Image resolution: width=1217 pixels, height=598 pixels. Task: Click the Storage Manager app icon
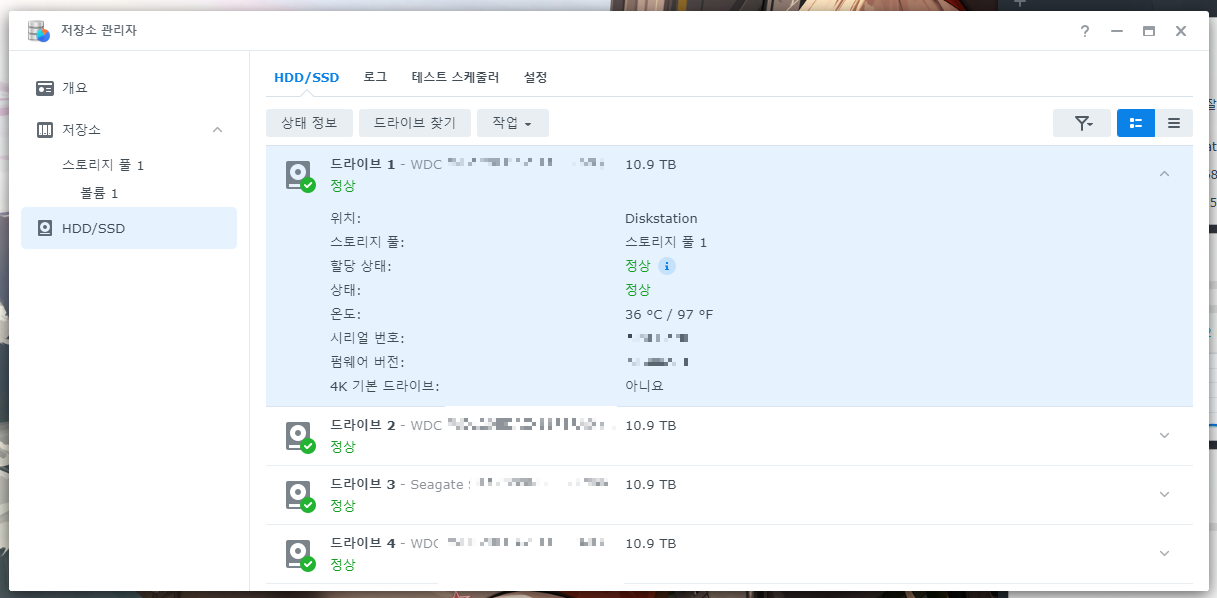click(39, 31)
